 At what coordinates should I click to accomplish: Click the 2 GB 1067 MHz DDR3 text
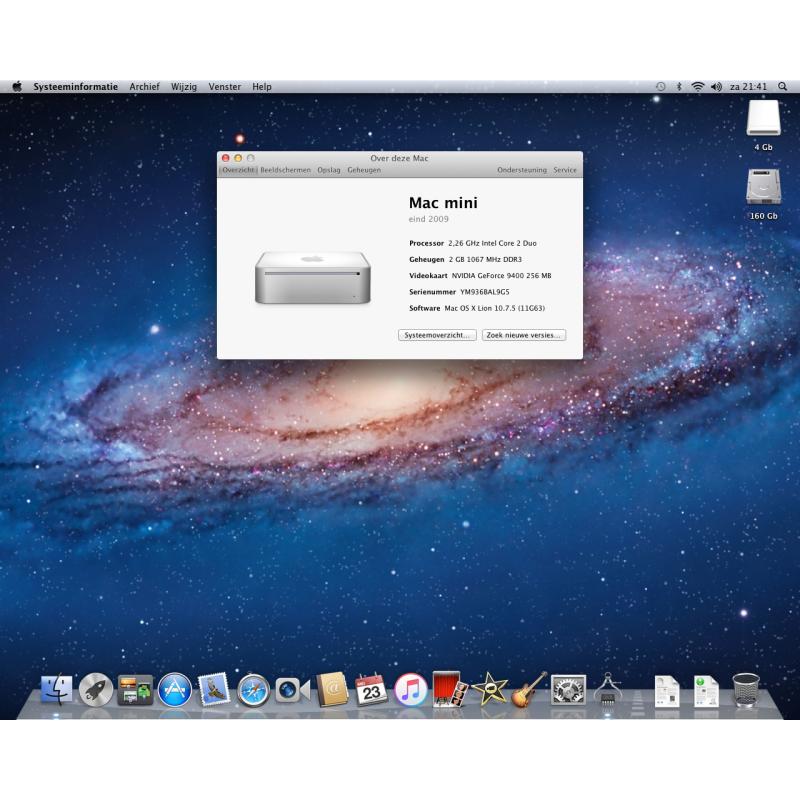point(485,260)
